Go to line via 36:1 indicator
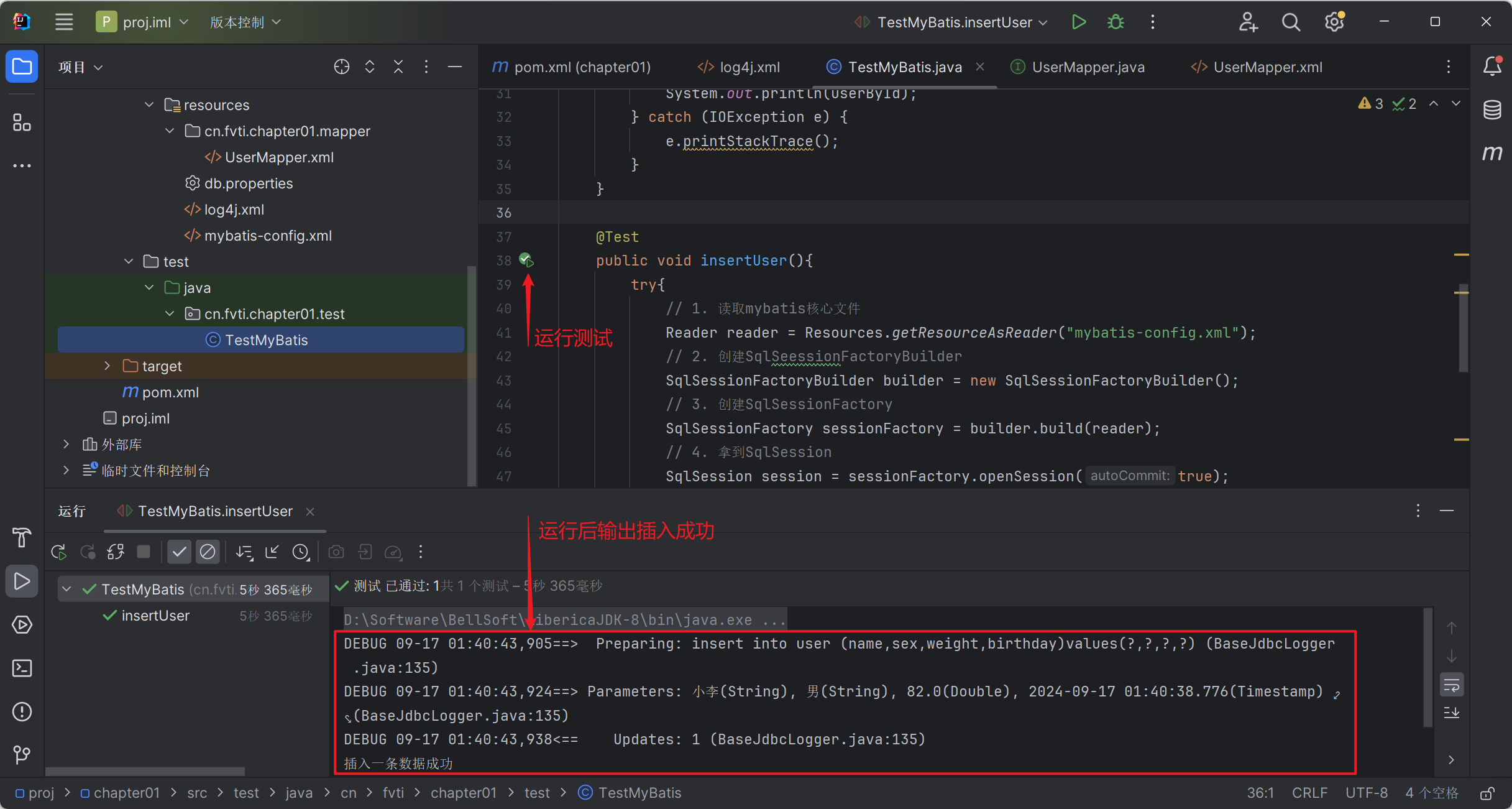 click(x=1260, y=793)
